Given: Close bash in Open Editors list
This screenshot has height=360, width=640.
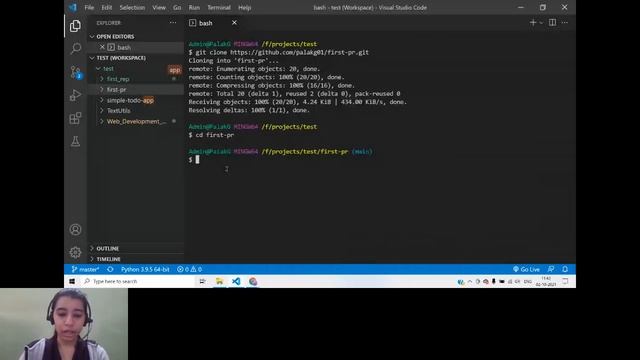Looking at the screenshot, I should 102,47.
